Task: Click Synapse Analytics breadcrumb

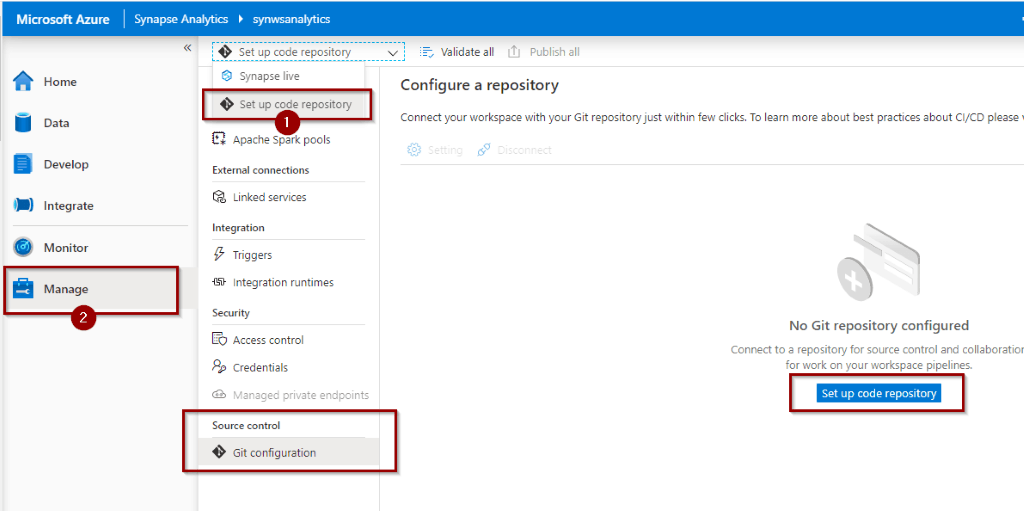Action: (x=181, y=19)
